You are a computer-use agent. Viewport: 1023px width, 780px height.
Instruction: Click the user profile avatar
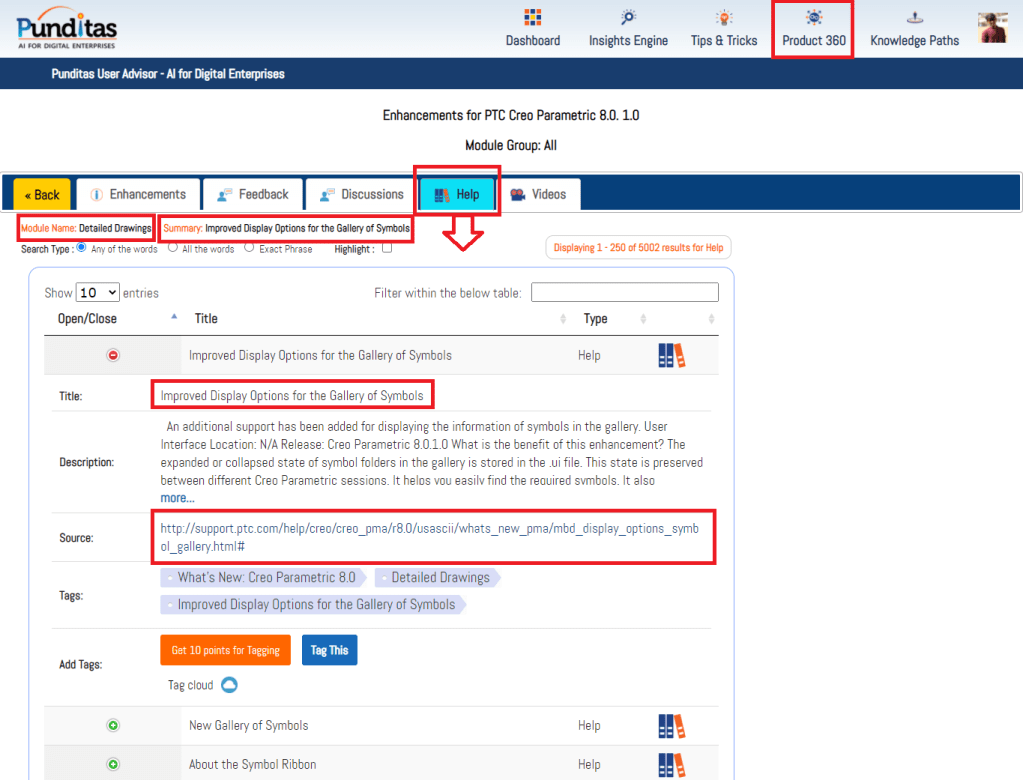point(992,28)
